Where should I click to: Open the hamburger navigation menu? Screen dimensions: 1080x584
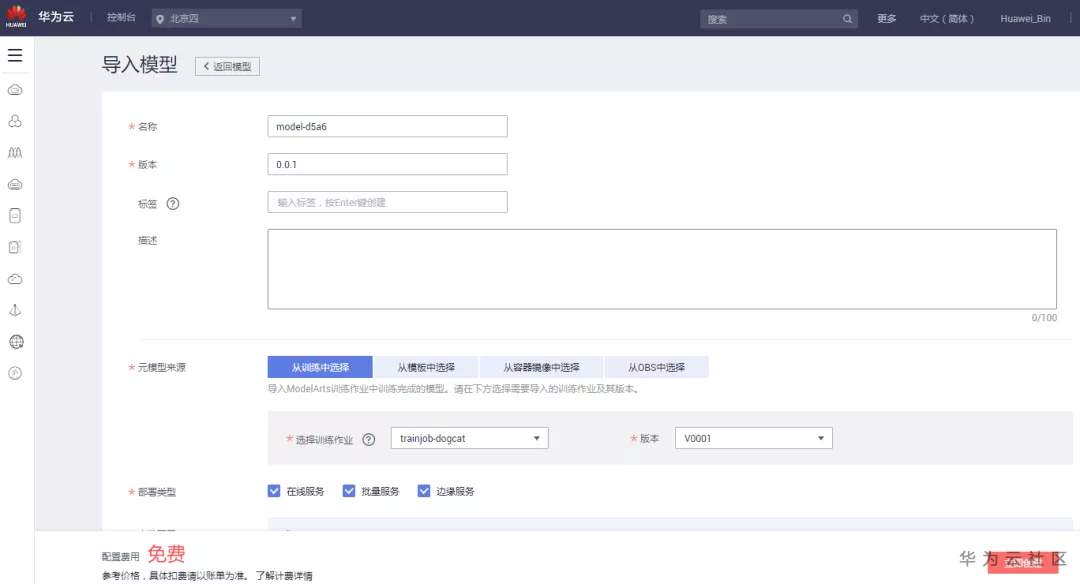click(15, 55)
